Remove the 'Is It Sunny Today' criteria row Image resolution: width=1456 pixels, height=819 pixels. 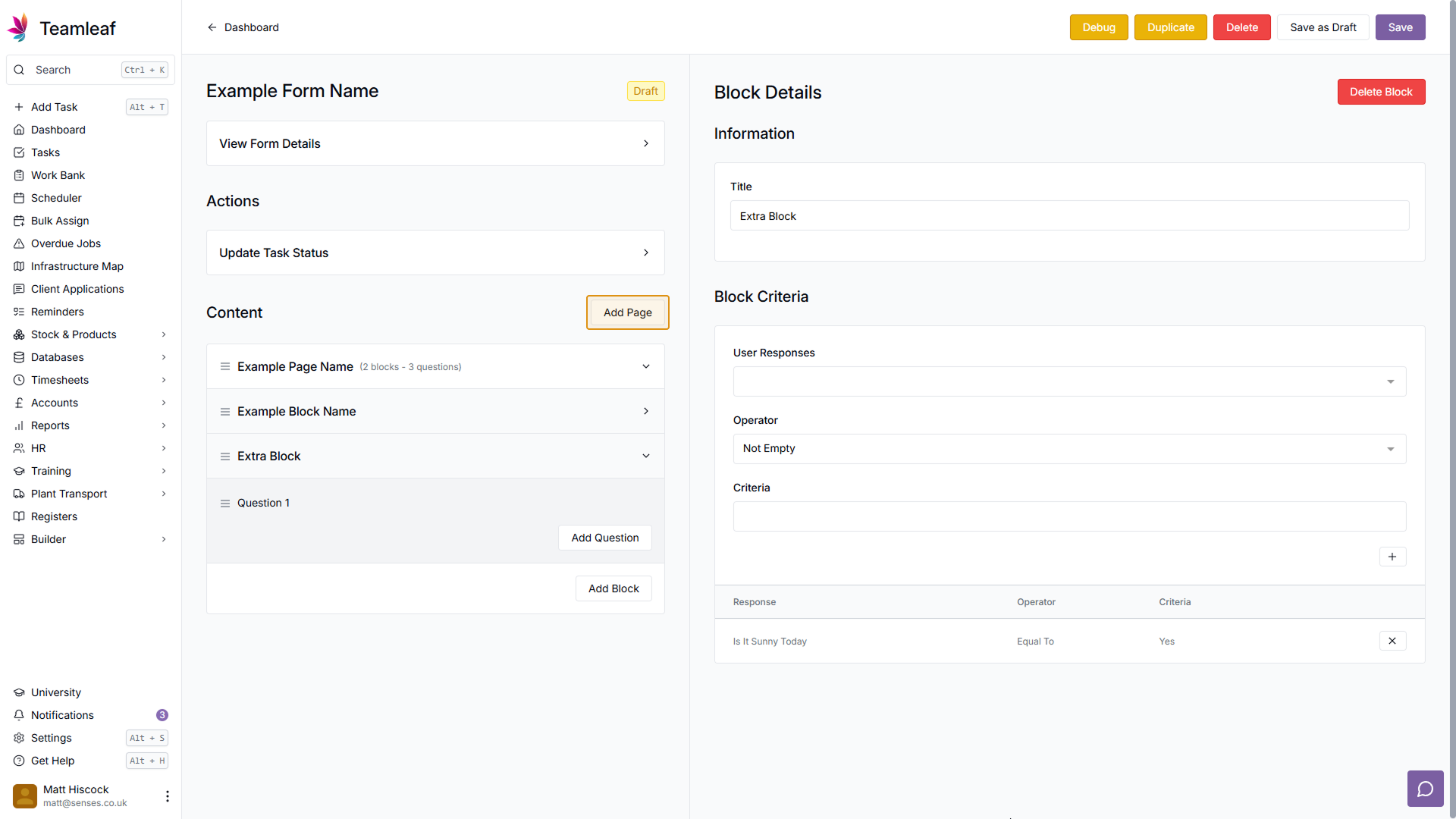pyautogui.click(x=1392, y=641)
